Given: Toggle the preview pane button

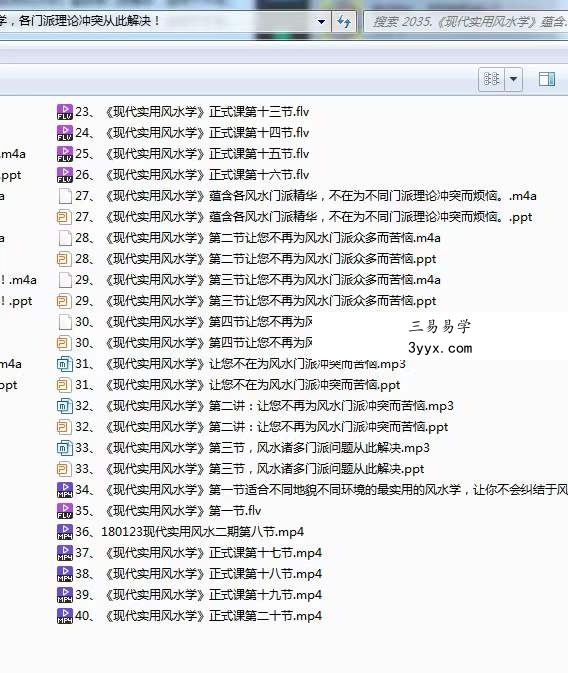Looking at the screenshot, I should [x=547, y=79].
